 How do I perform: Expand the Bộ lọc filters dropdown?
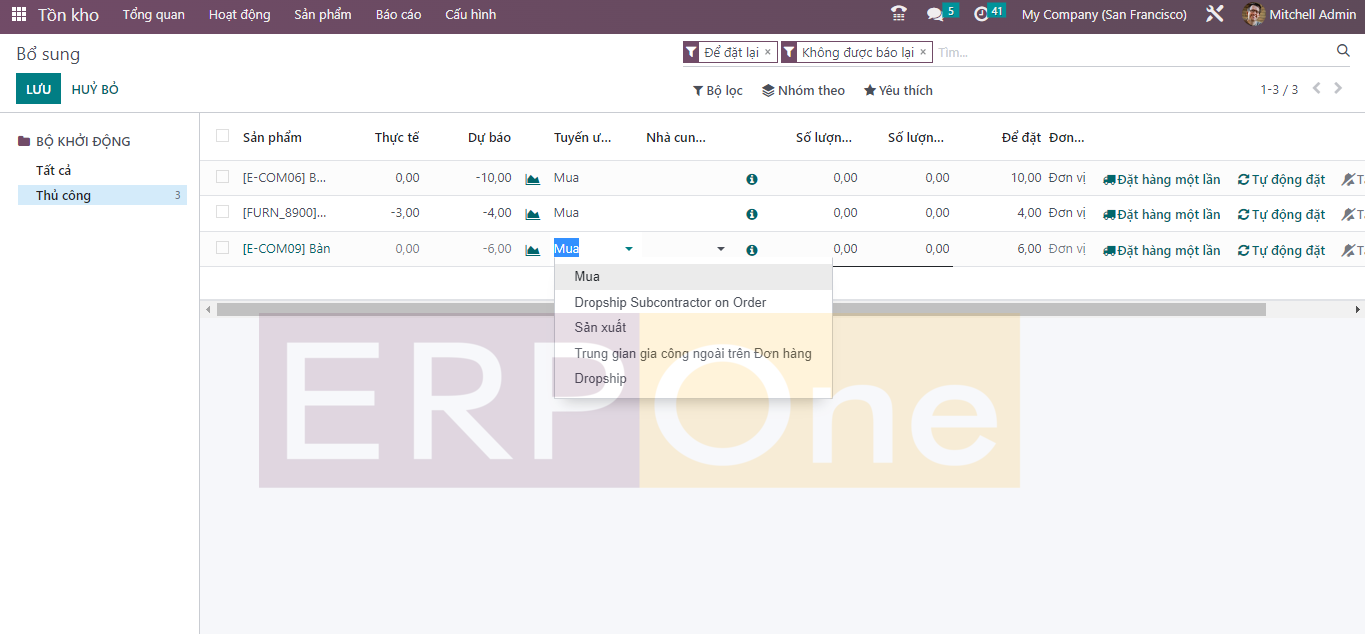tap(718, 90)
